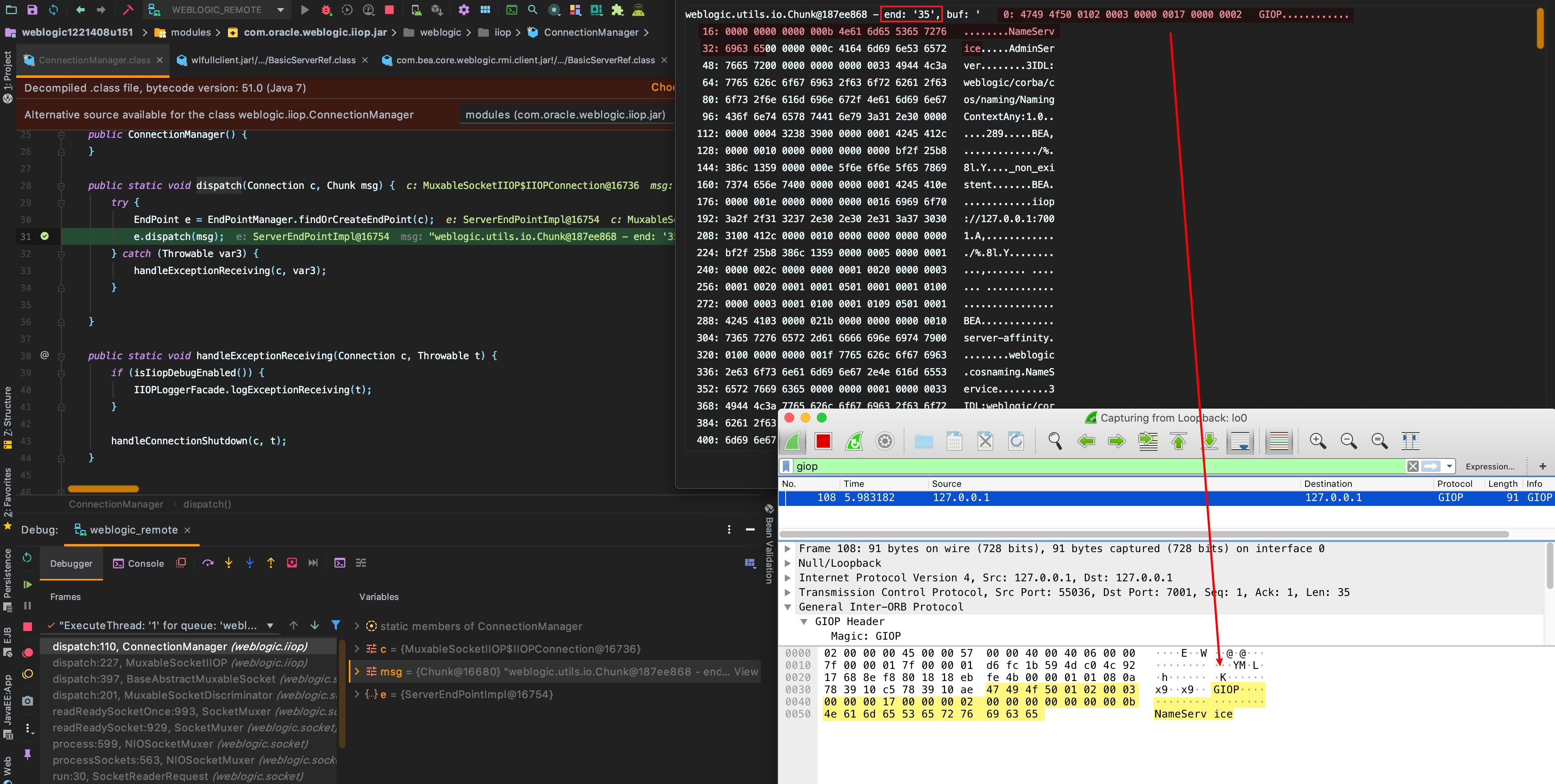Viewport: 1555px width, 784px height.
Task: Click View link on msg variable
Action: coord(745,671)
